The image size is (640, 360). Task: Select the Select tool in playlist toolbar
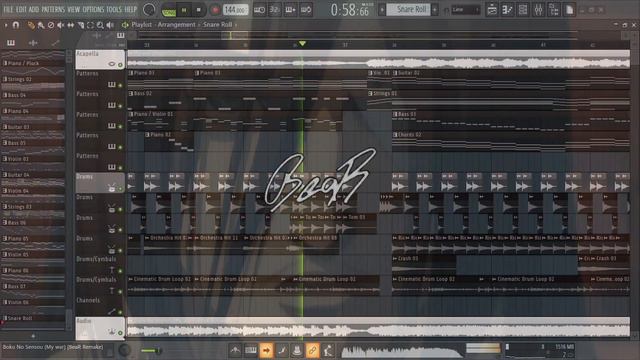click(90, 25)
